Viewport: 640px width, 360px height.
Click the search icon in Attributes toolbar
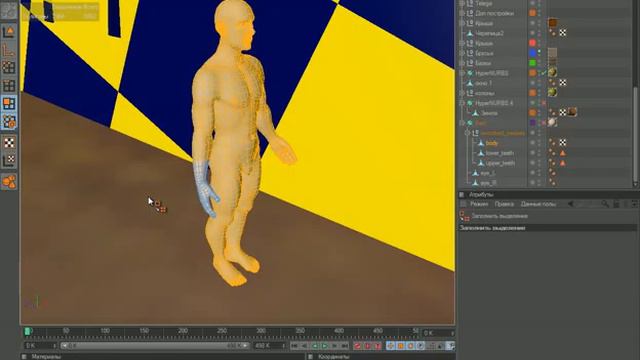click(x=605, y=204)
